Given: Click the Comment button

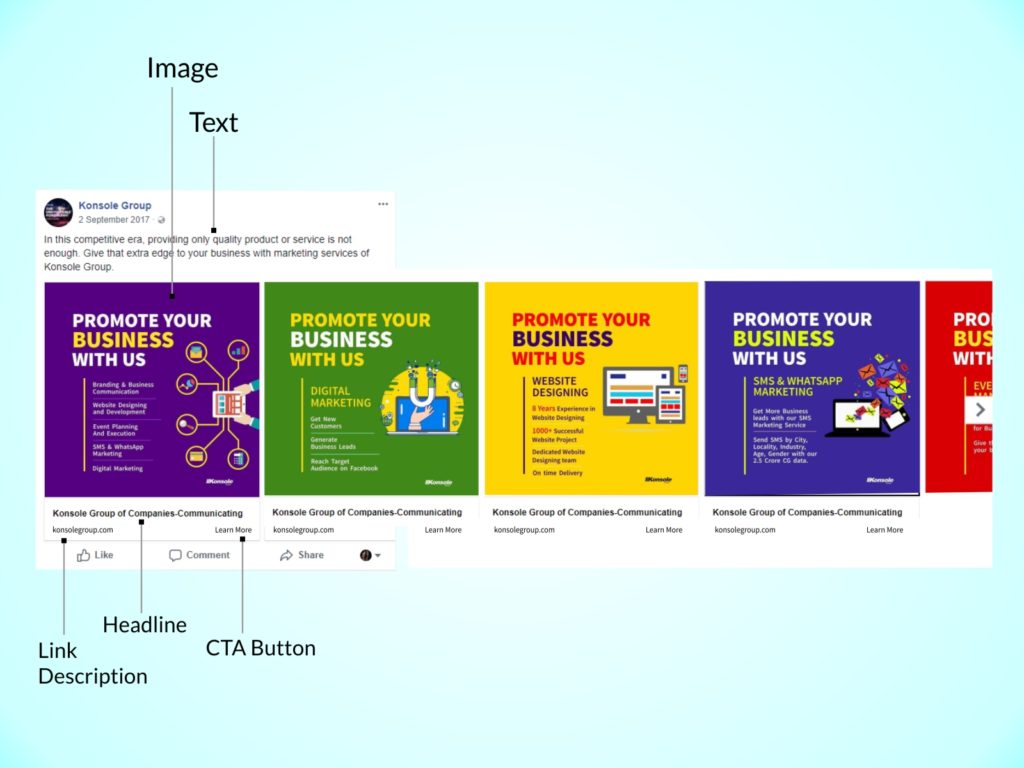Looking at the screenshot, I should coord(199,555).
